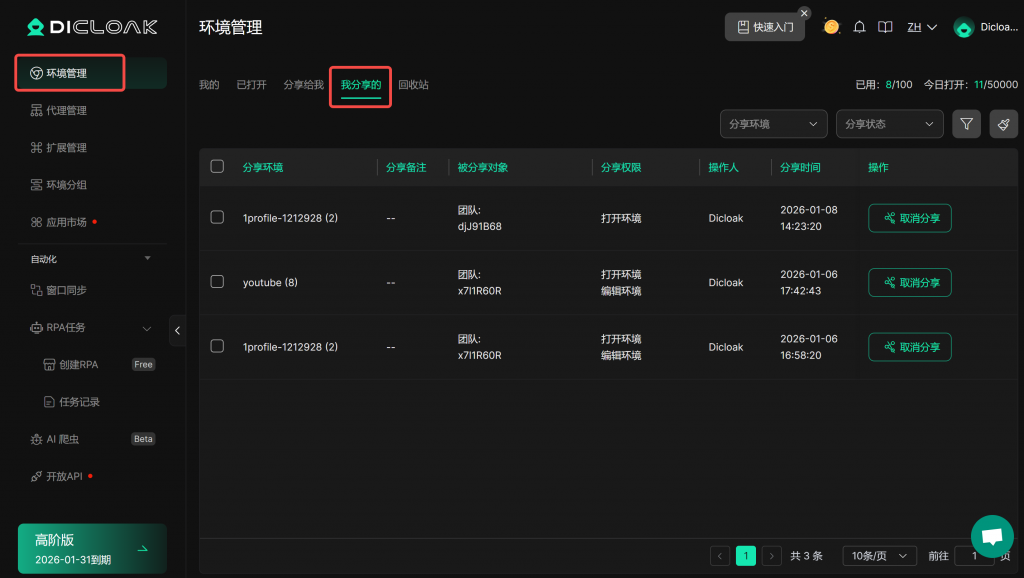Switch to the 回收站 tab
The height and width of the screenshot is (578, 1024).
[x=413, y=85]
